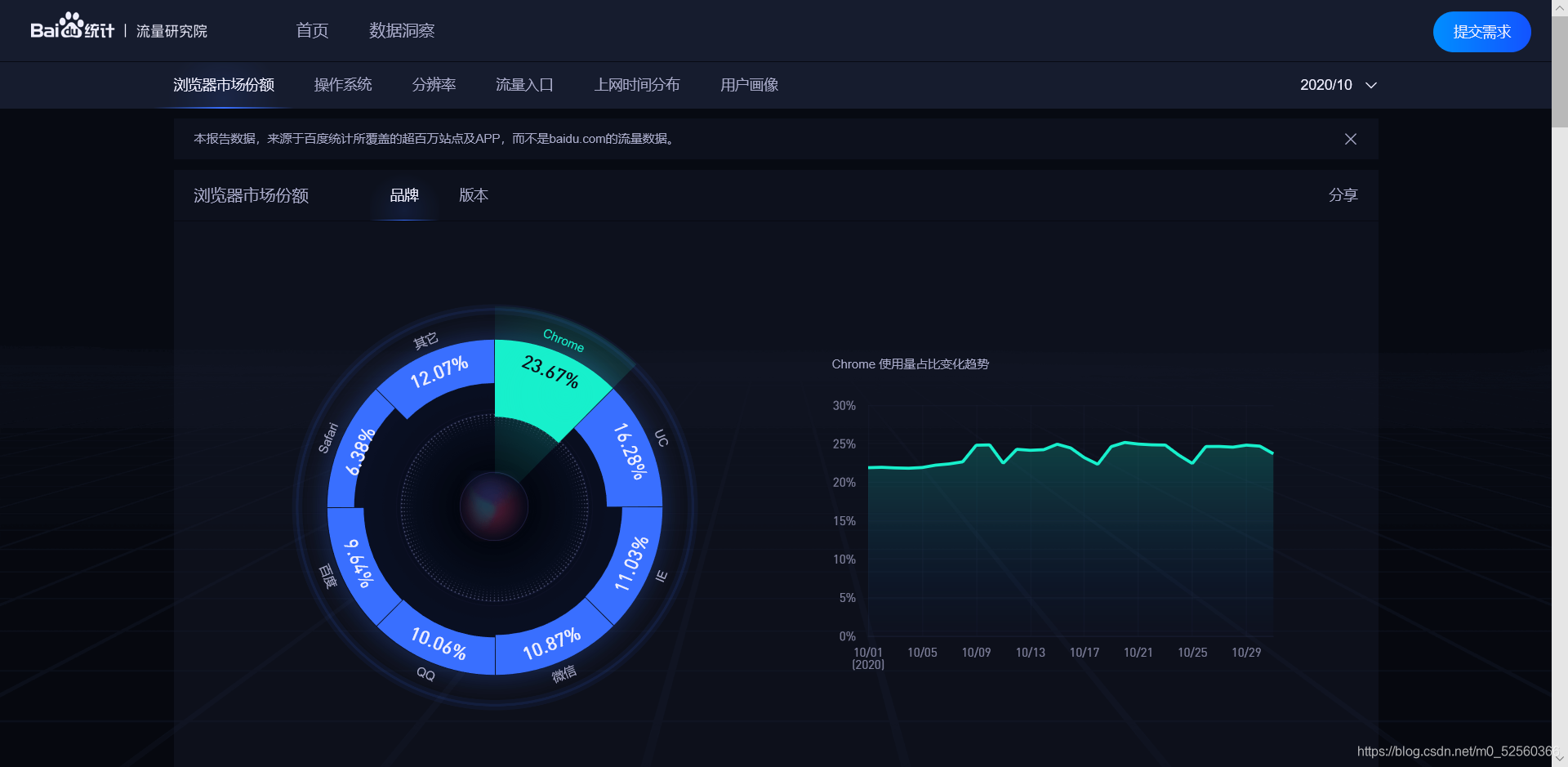
Task: Open the 流量入口 tab
Action: pyautogui.click(x=524, y=85)
